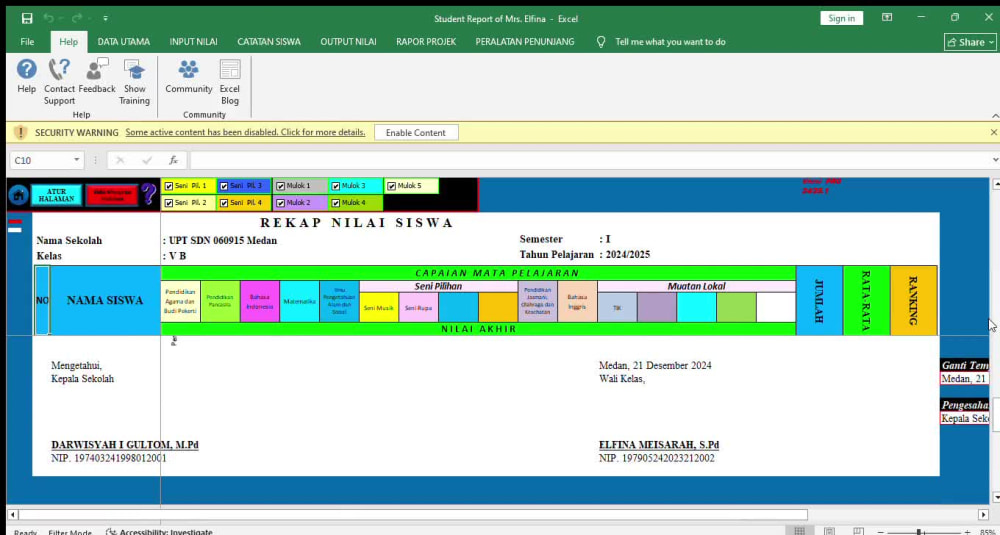Open the File tab
Viewport: 1000px width, 535px height.
click(x=27, y=41)
